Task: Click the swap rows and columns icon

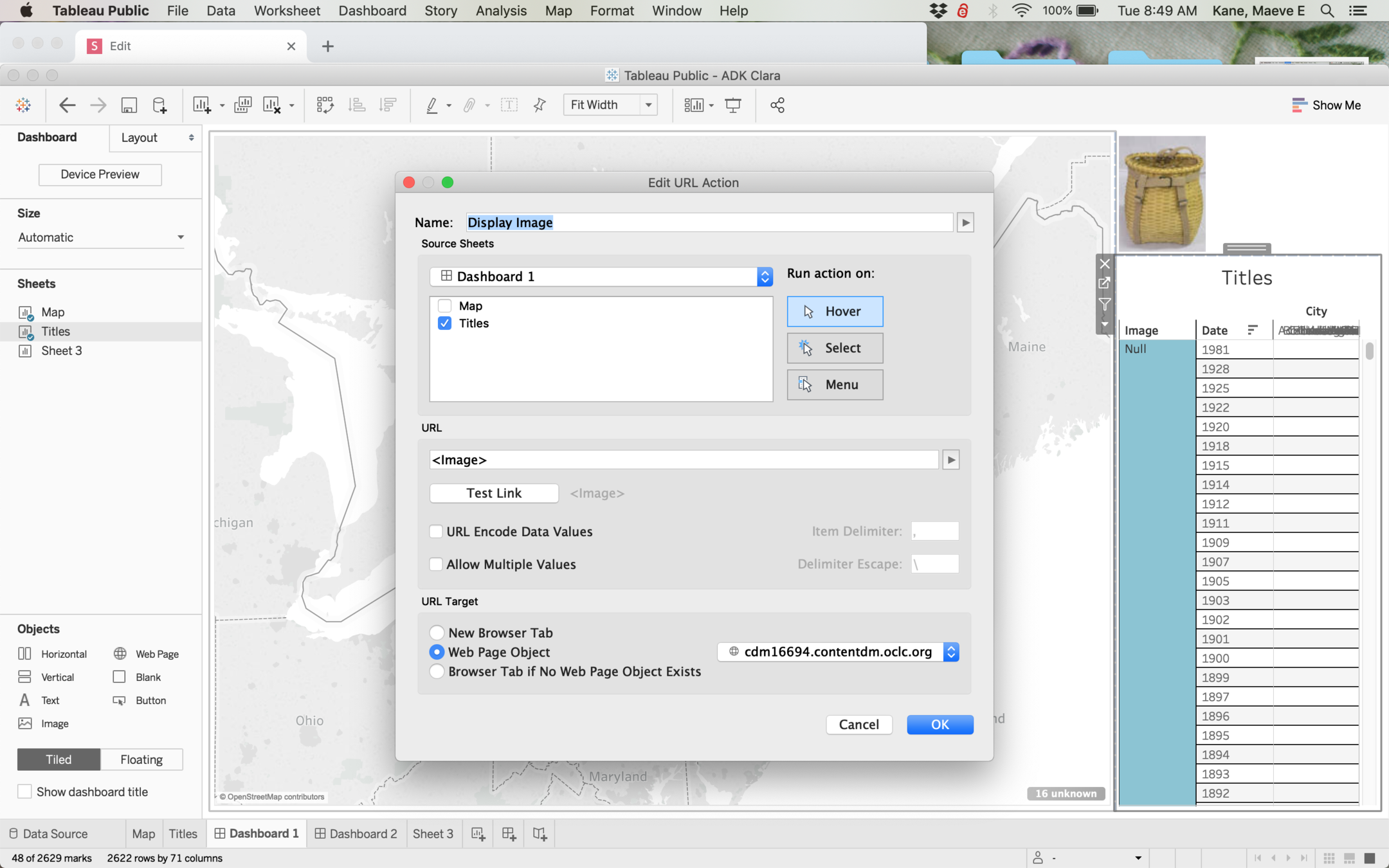Action: click(325, 105)
